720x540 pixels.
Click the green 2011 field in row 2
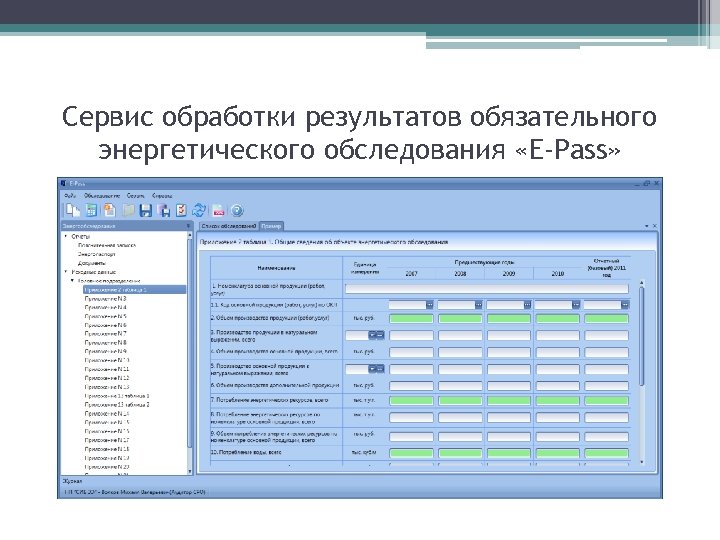(x=606, y=318)
